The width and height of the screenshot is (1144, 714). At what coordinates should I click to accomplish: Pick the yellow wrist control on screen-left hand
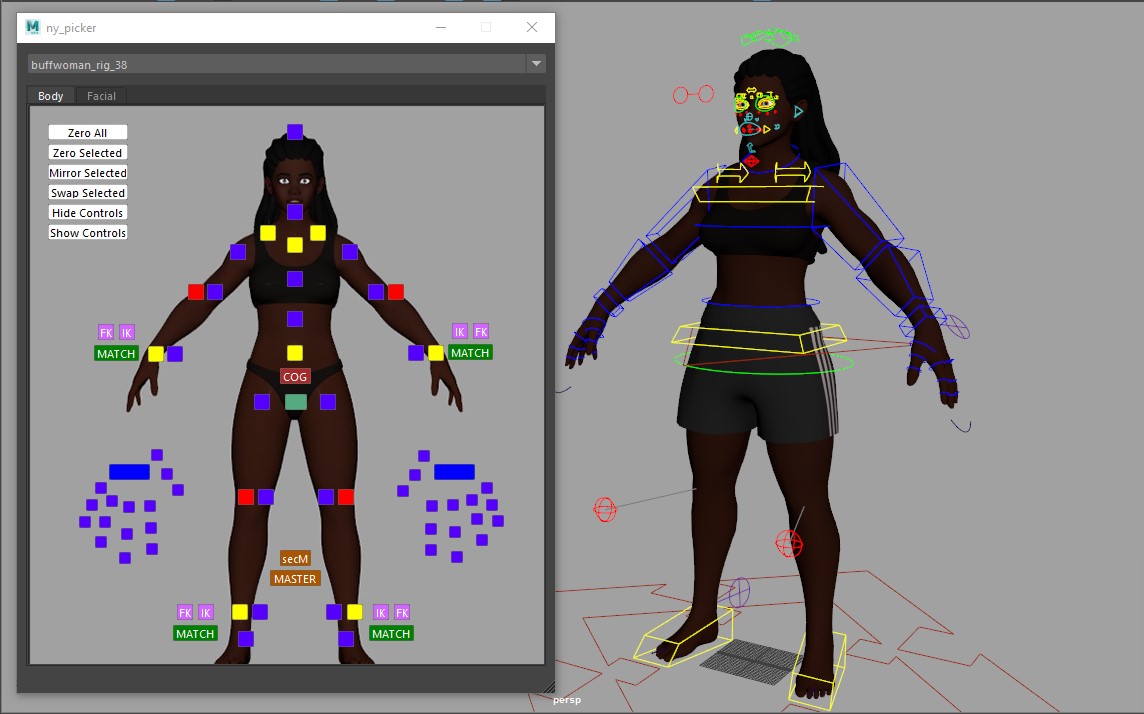(155, 354)
